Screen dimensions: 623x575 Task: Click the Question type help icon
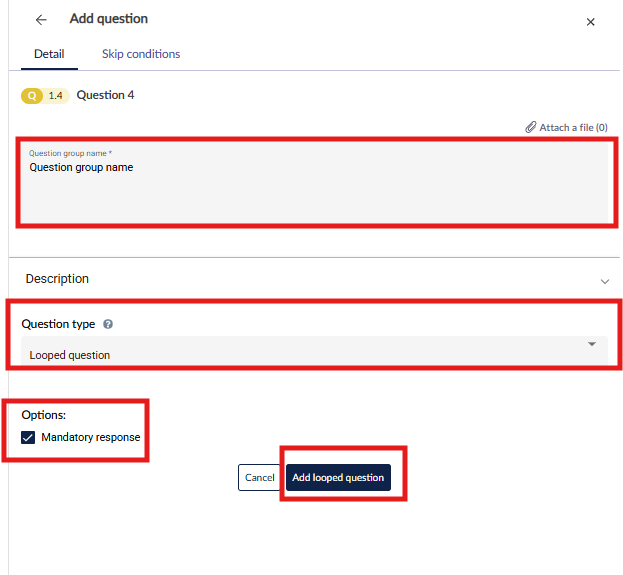[x=108, y=325]
